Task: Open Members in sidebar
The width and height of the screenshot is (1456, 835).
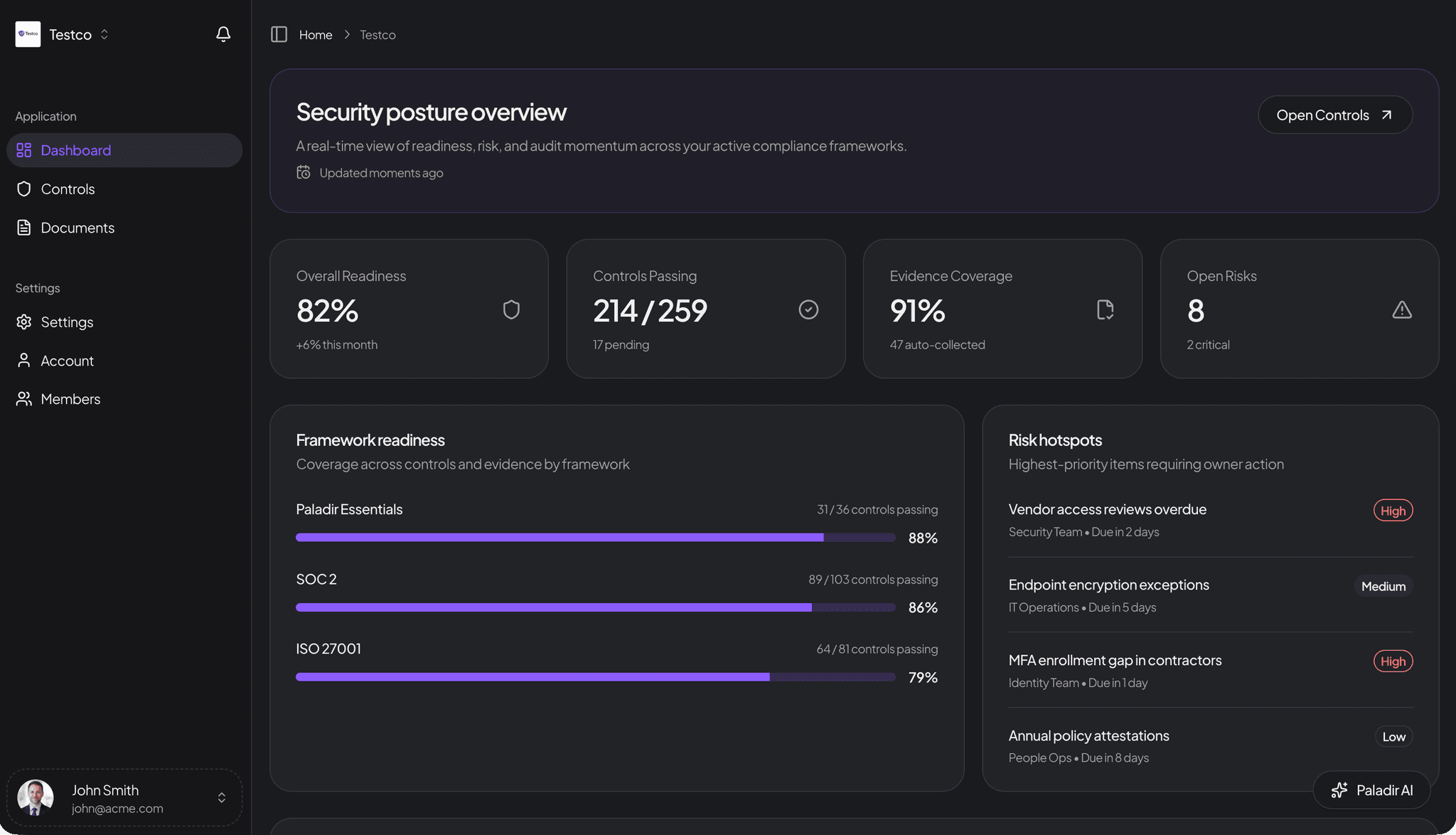Action: 124,399
